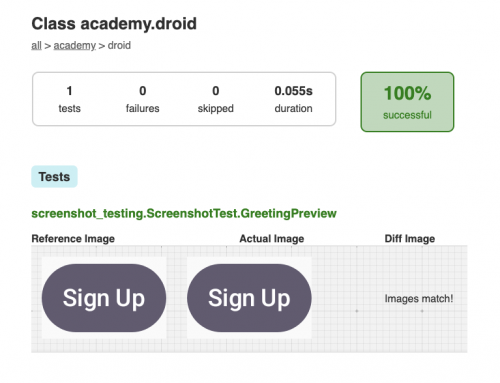Open the 'academy' breadcrumb link
Viewport: 500px width, 383px height.
(x=75, y=46)
